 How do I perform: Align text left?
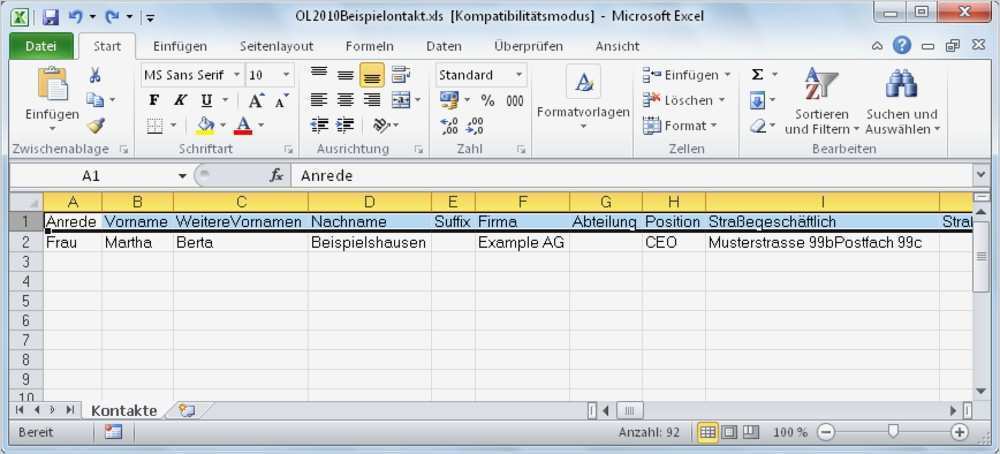319,100
